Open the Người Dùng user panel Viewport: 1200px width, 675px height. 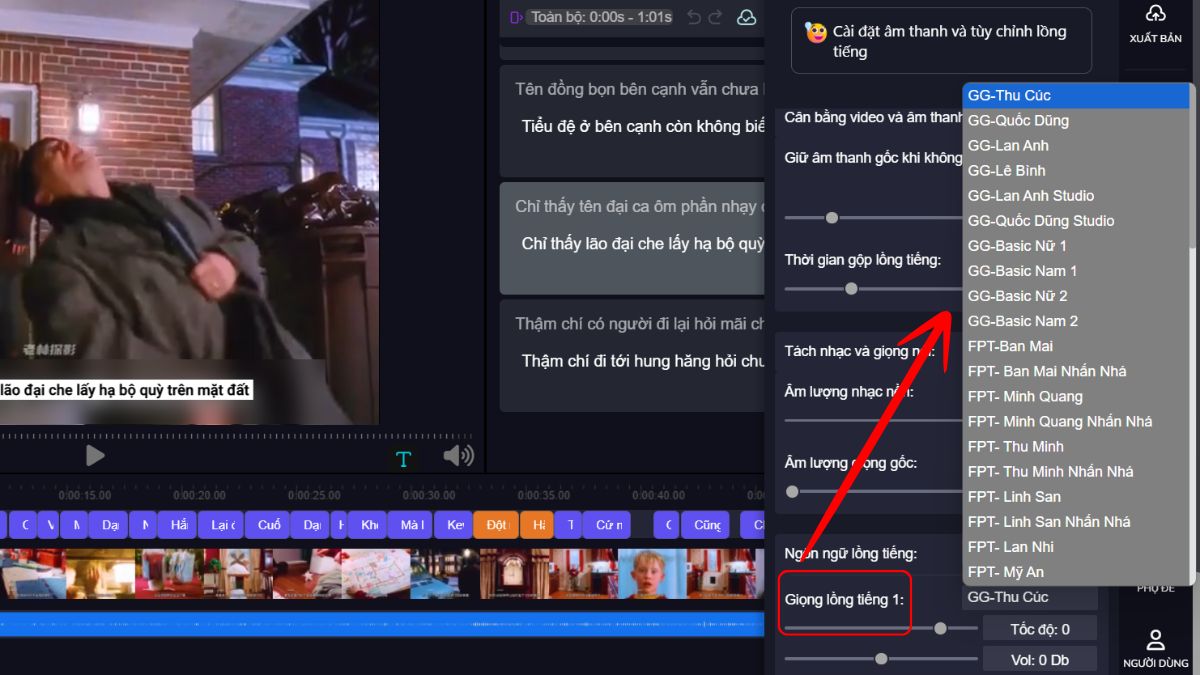(1155, 648)
